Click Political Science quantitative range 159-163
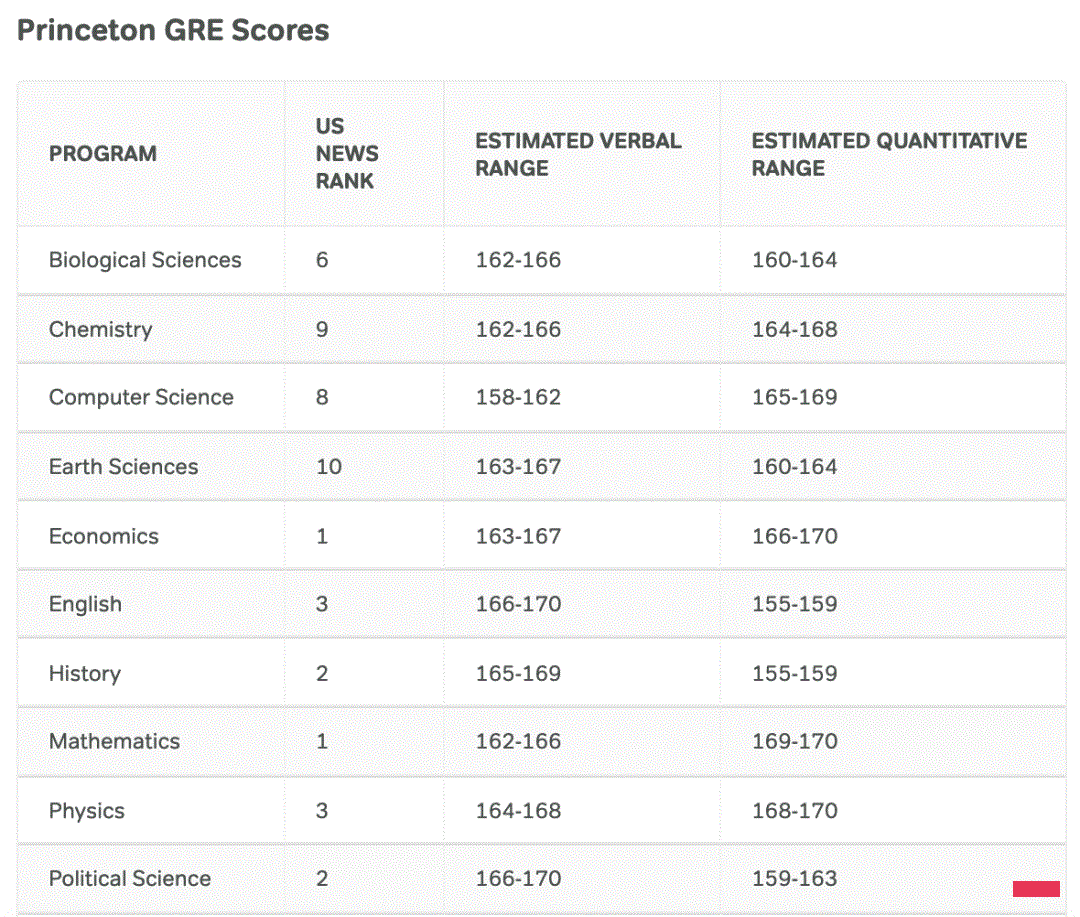This screenshot has height=917, width=1080. (x=794, y=878)
